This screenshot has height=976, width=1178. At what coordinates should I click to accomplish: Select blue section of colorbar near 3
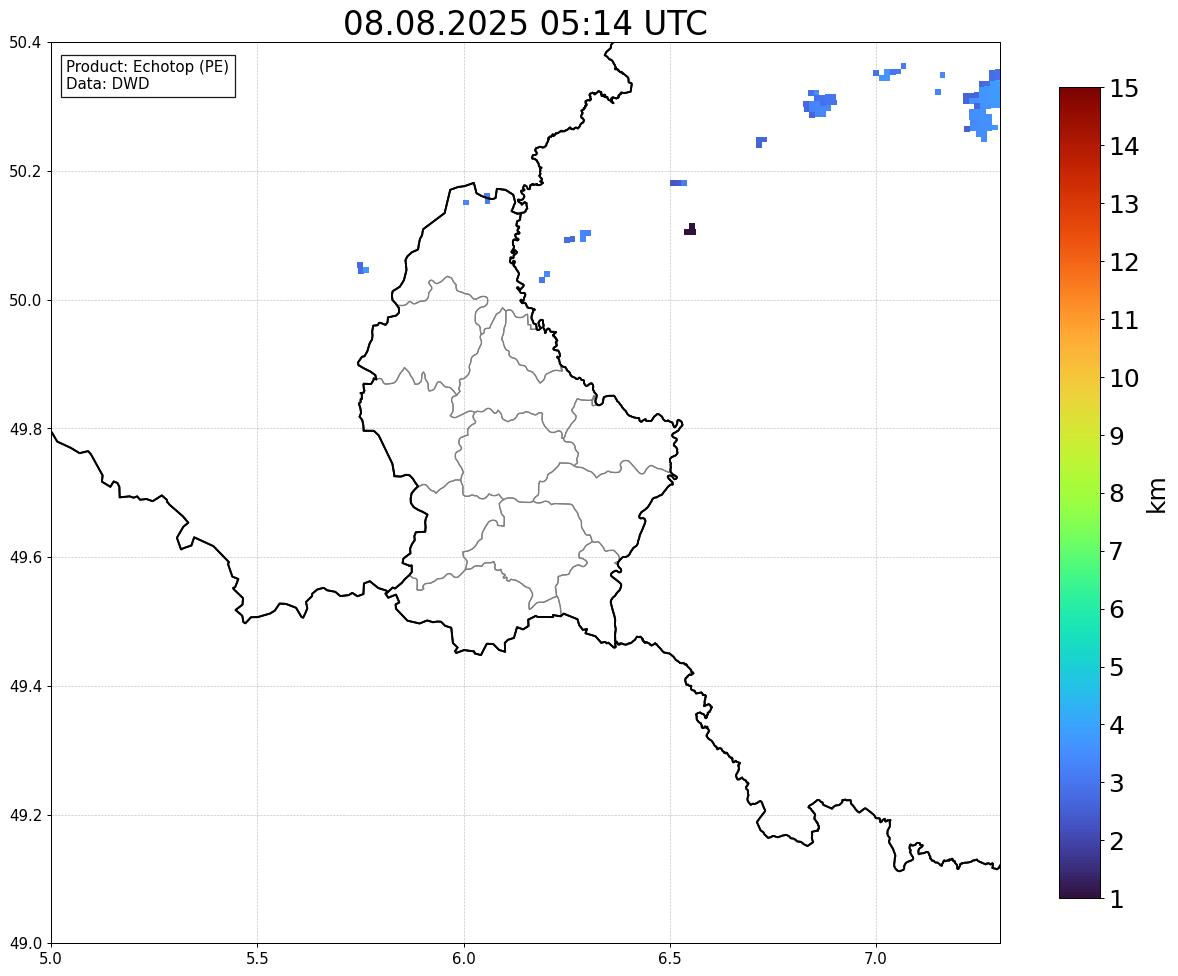coord(1080,783)
